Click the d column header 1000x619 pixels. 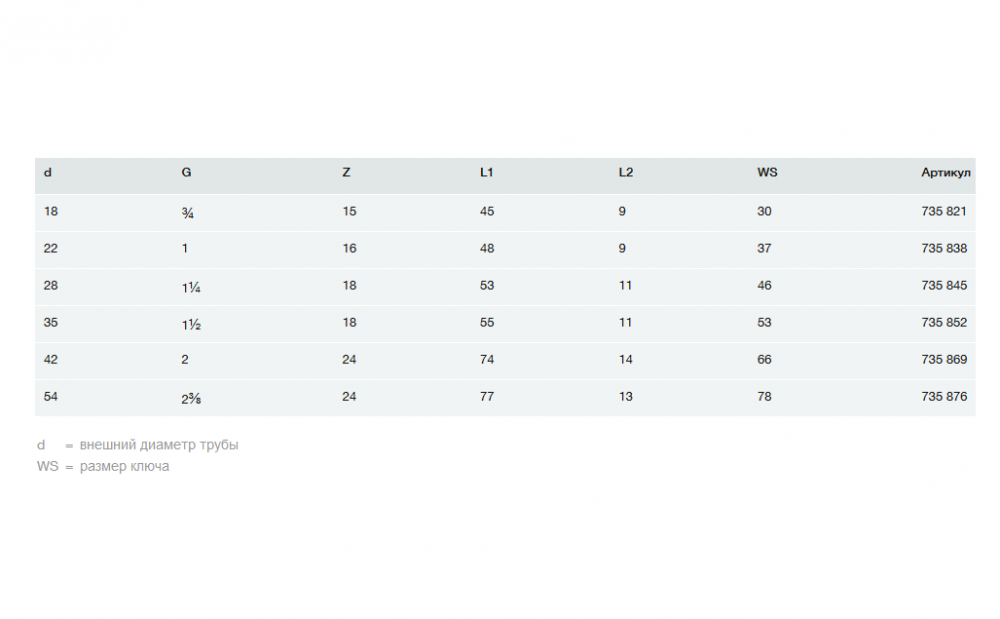[48, 173]
